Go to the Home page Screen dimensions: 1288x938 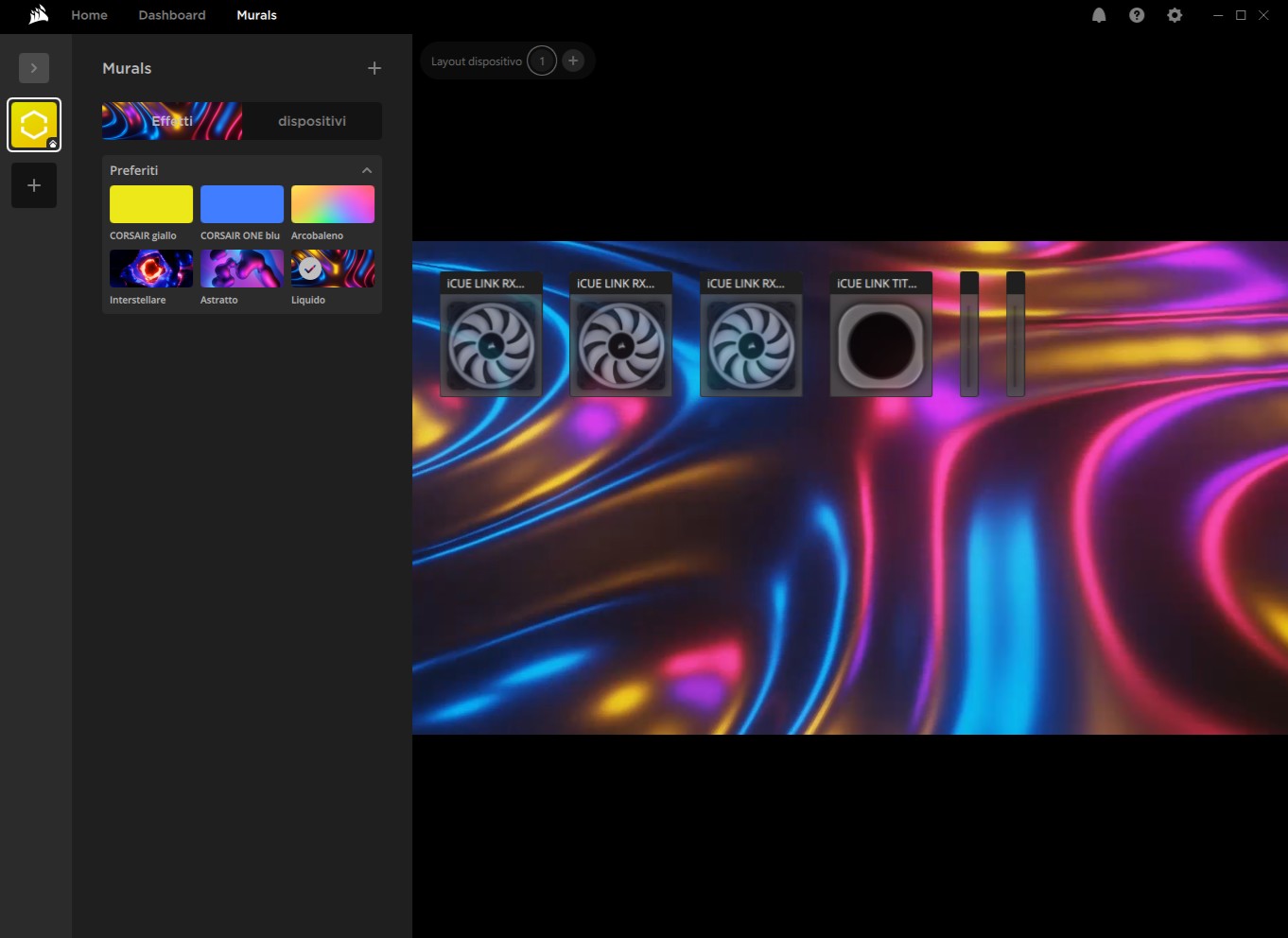pyautogui.click(x=89, y=15)
